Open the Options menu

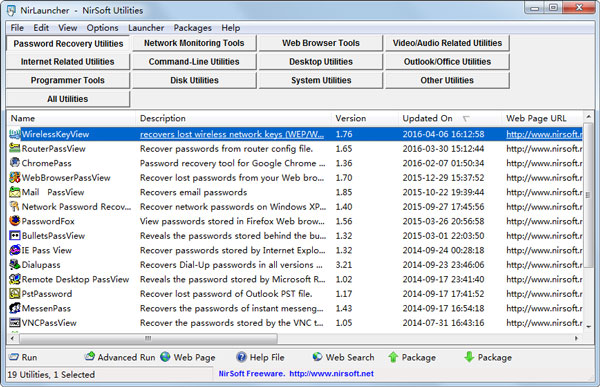(x=102, y=28)
